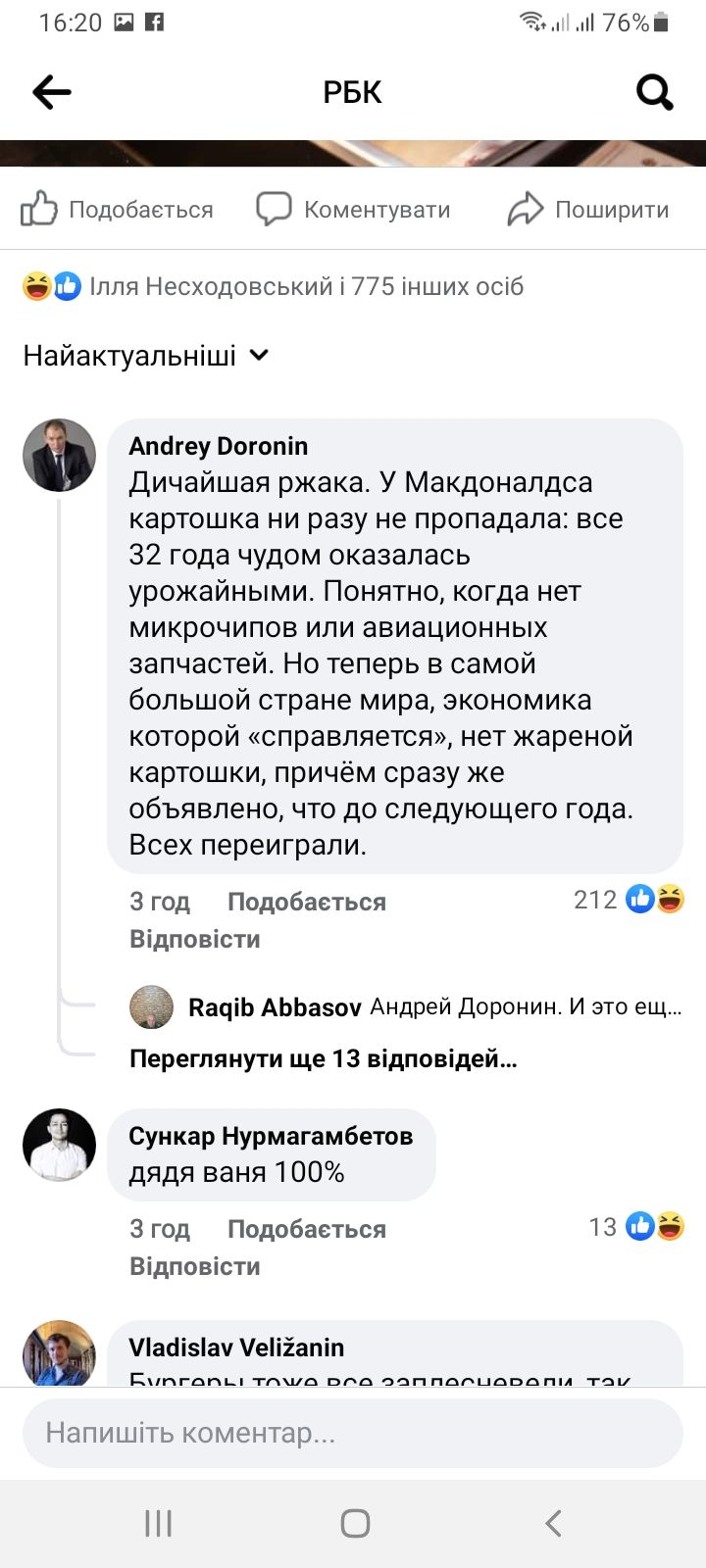Like Andrey Doronin's comment

click(x=306, y=902)
